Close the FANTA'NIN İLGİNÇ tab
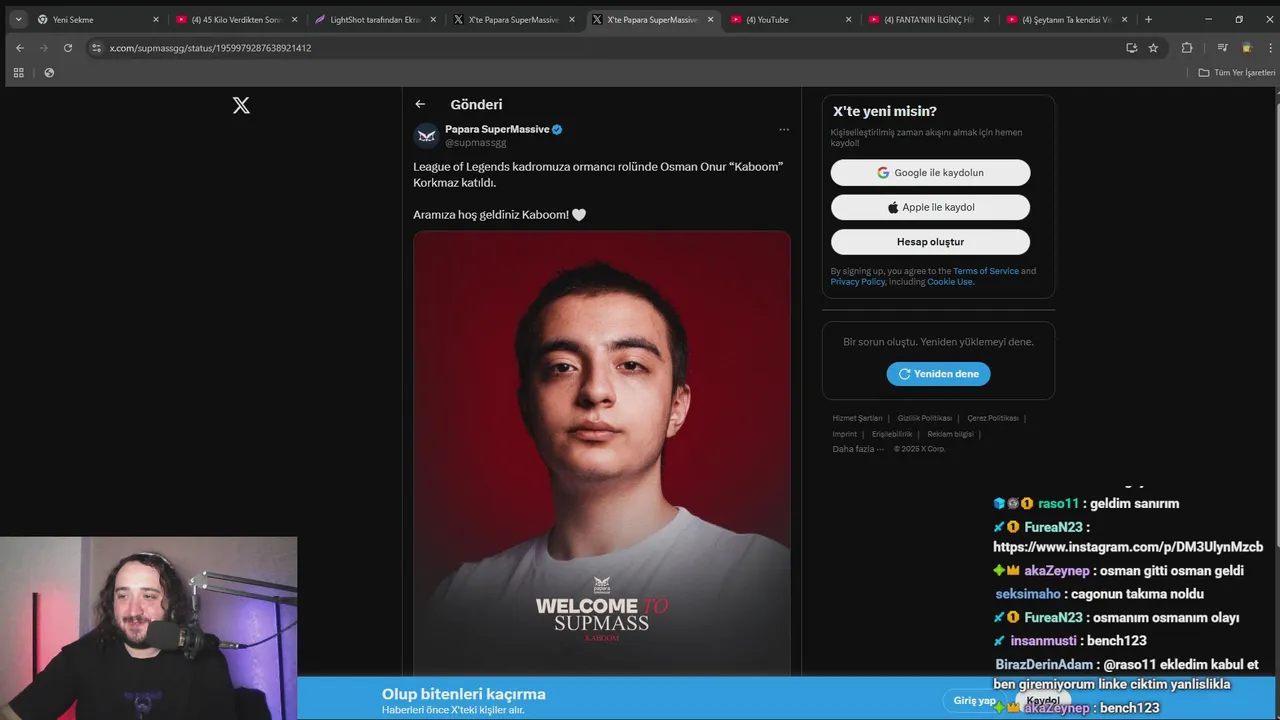Image resolution: width=1280 pixels, height=720 pixels. coord(986,19)
